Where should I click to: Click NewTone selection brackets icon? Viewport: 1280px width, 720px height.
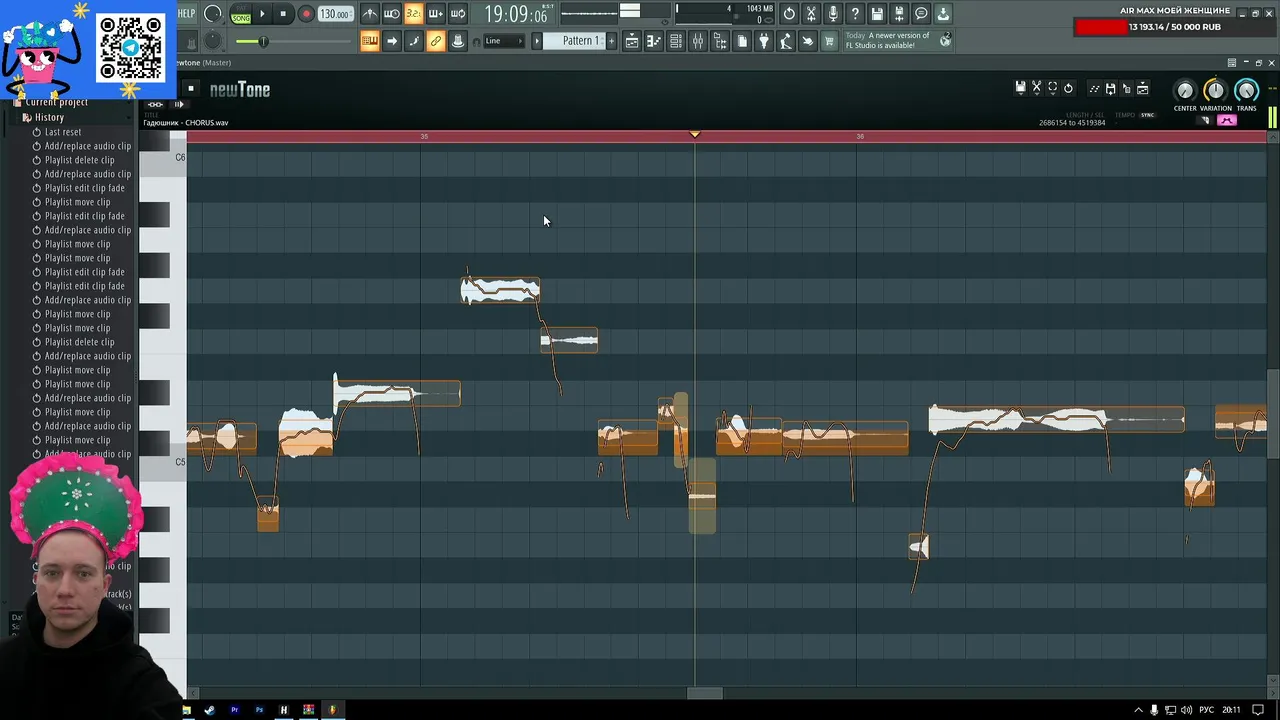pyautogui.click(x=1052, y=88)
